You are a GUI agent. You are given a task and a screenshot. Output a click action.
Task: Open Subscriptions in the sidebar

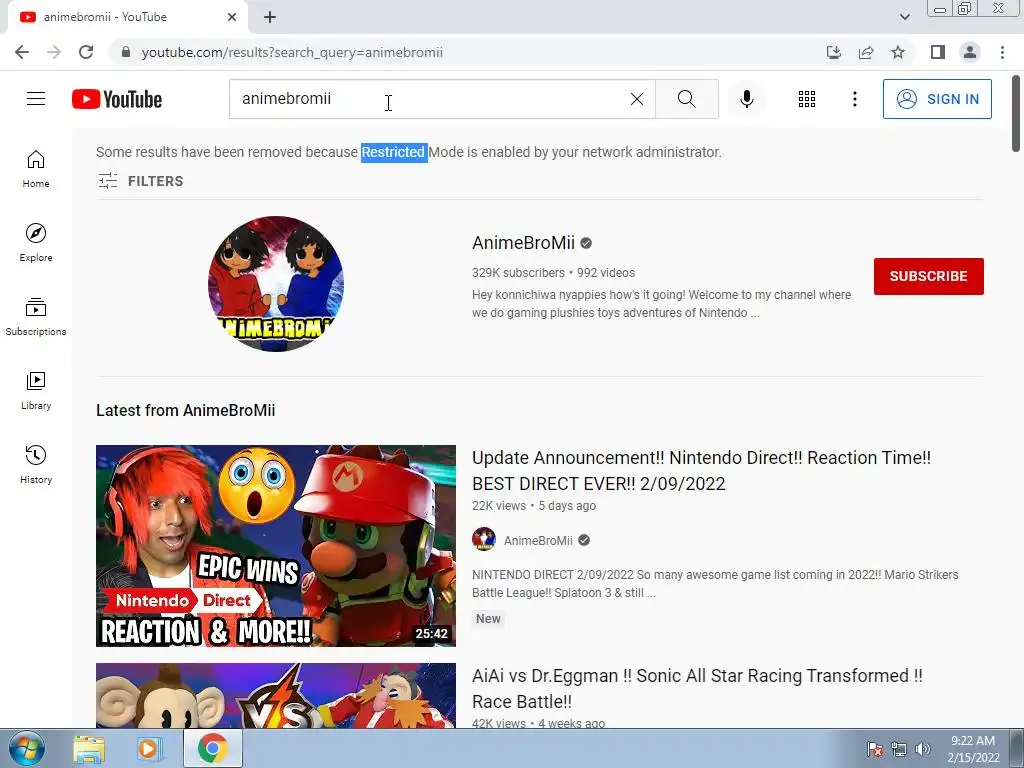coord(36,316)
